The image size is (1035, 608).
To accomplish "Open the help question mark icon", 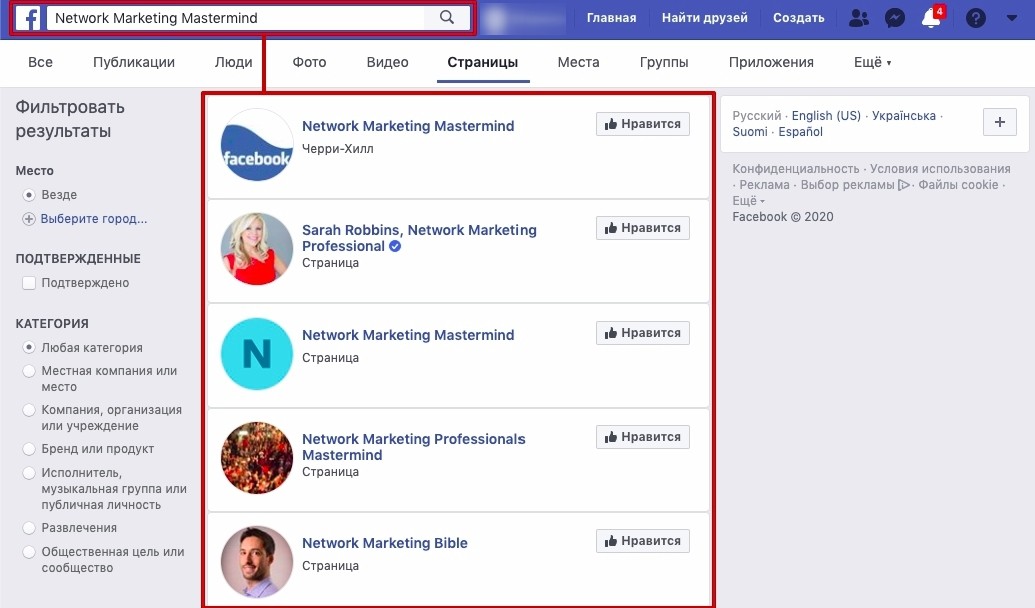I will 976,18.
